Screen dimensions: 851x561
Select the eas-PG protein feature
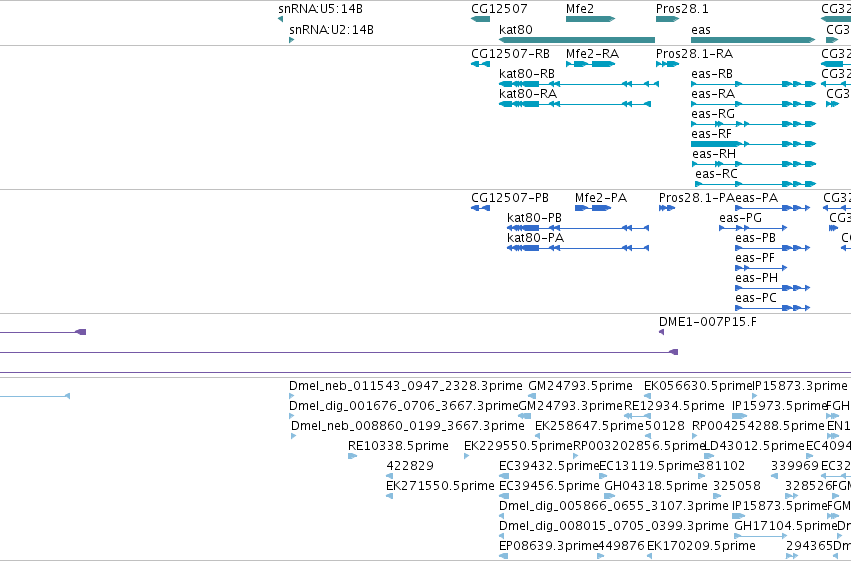[753, 228]
